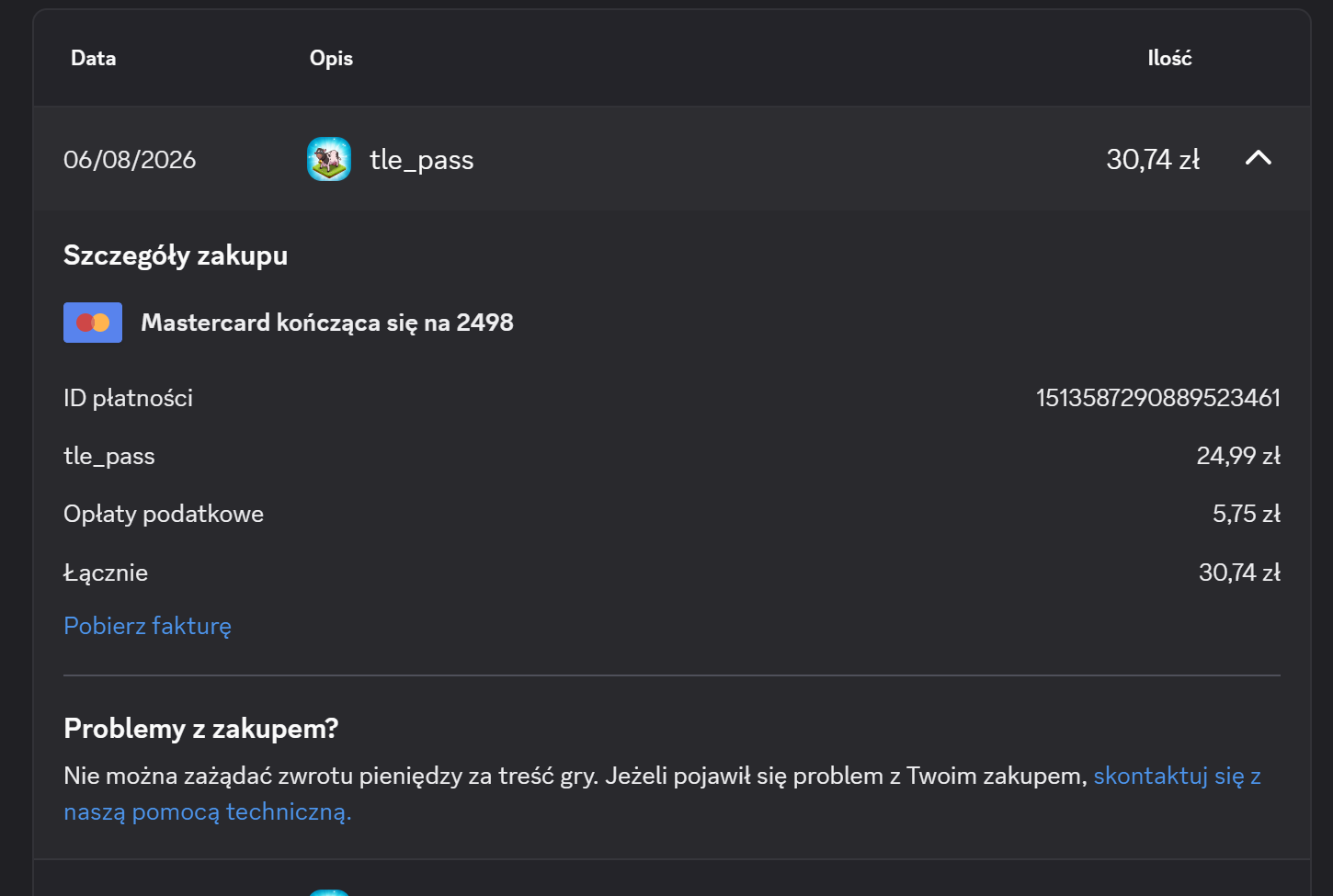Select the Data column header
The width and height of the screenshot is (1333, 896).
tap(94, 58)
